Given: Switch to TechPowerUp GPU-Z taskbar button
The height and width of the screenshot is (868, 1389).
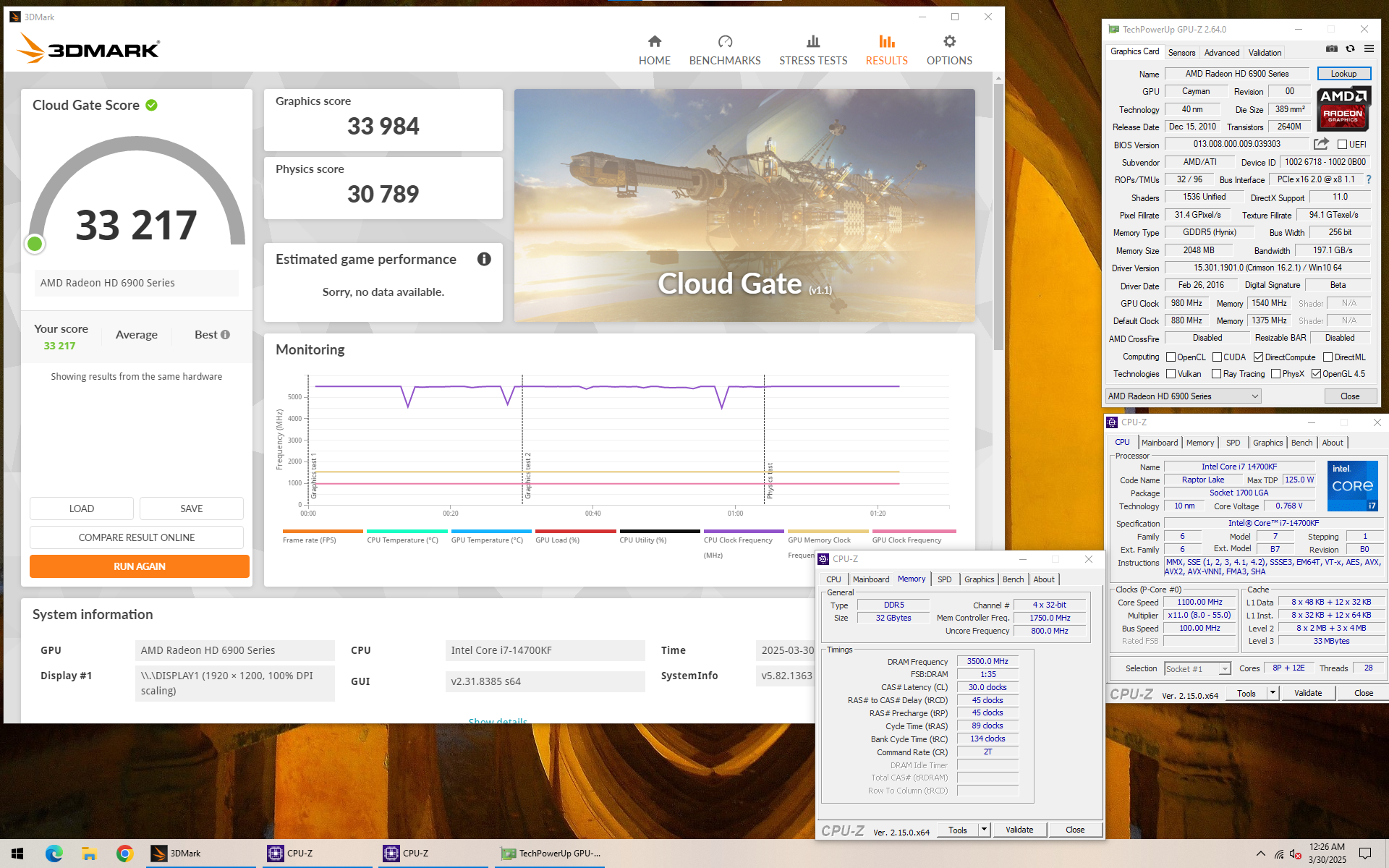Looking at the screenshot, I should click(550, 854).
